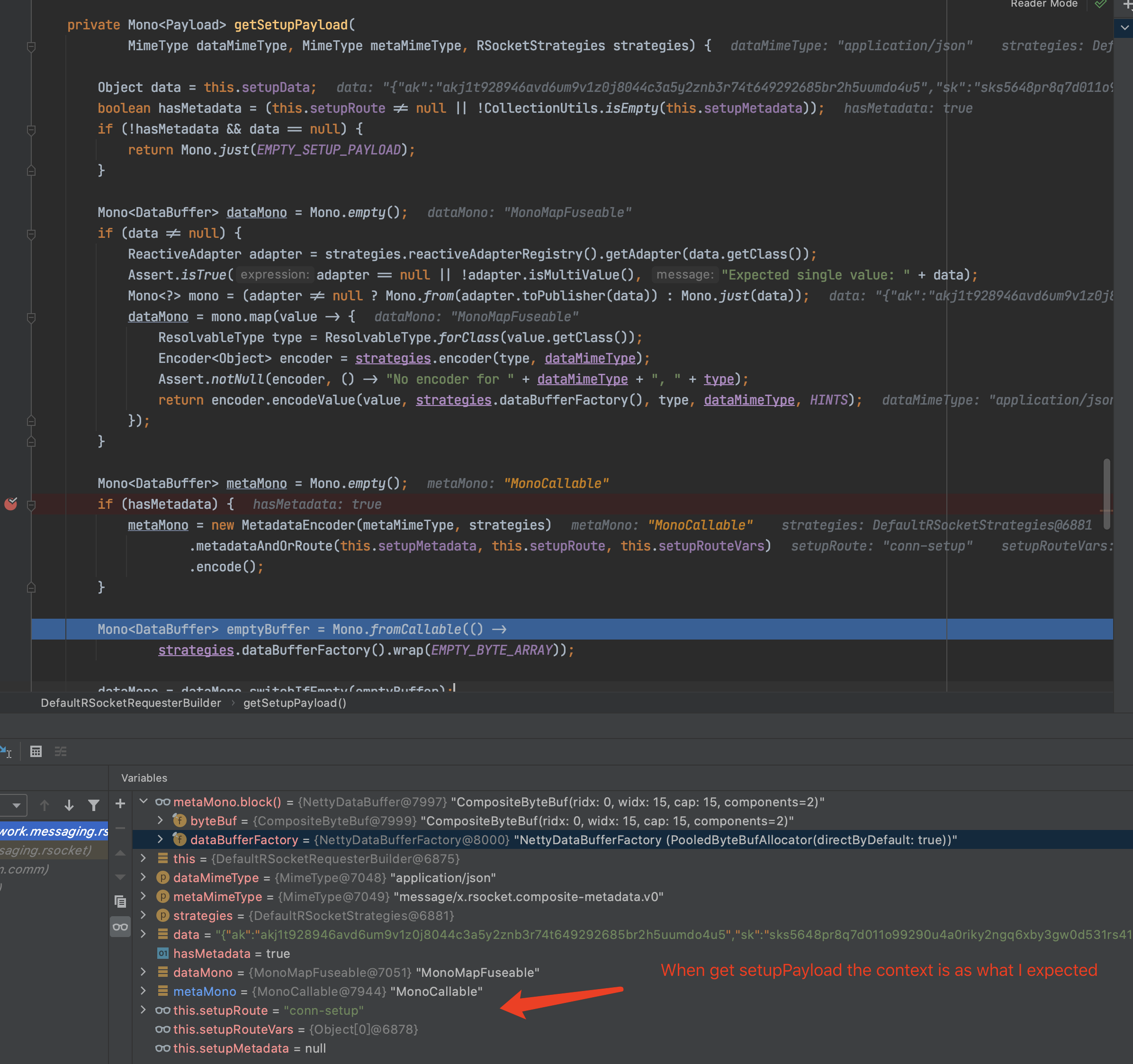Select the highlighted 'work.messaging.rs' stack frame
1133x1064 pixels.
[54, 831]
